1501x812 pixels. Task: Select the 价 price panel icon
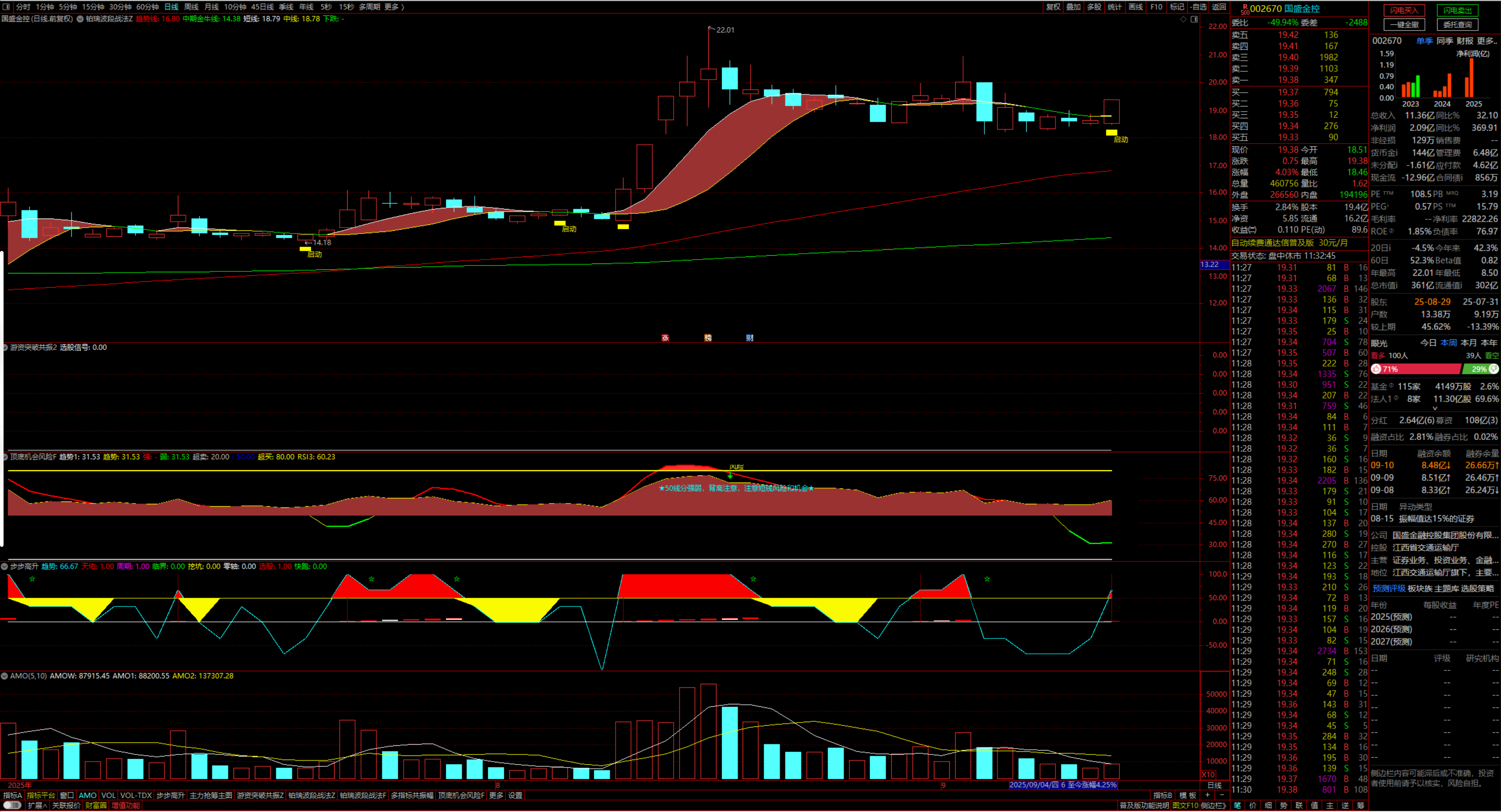(1253, 806)
